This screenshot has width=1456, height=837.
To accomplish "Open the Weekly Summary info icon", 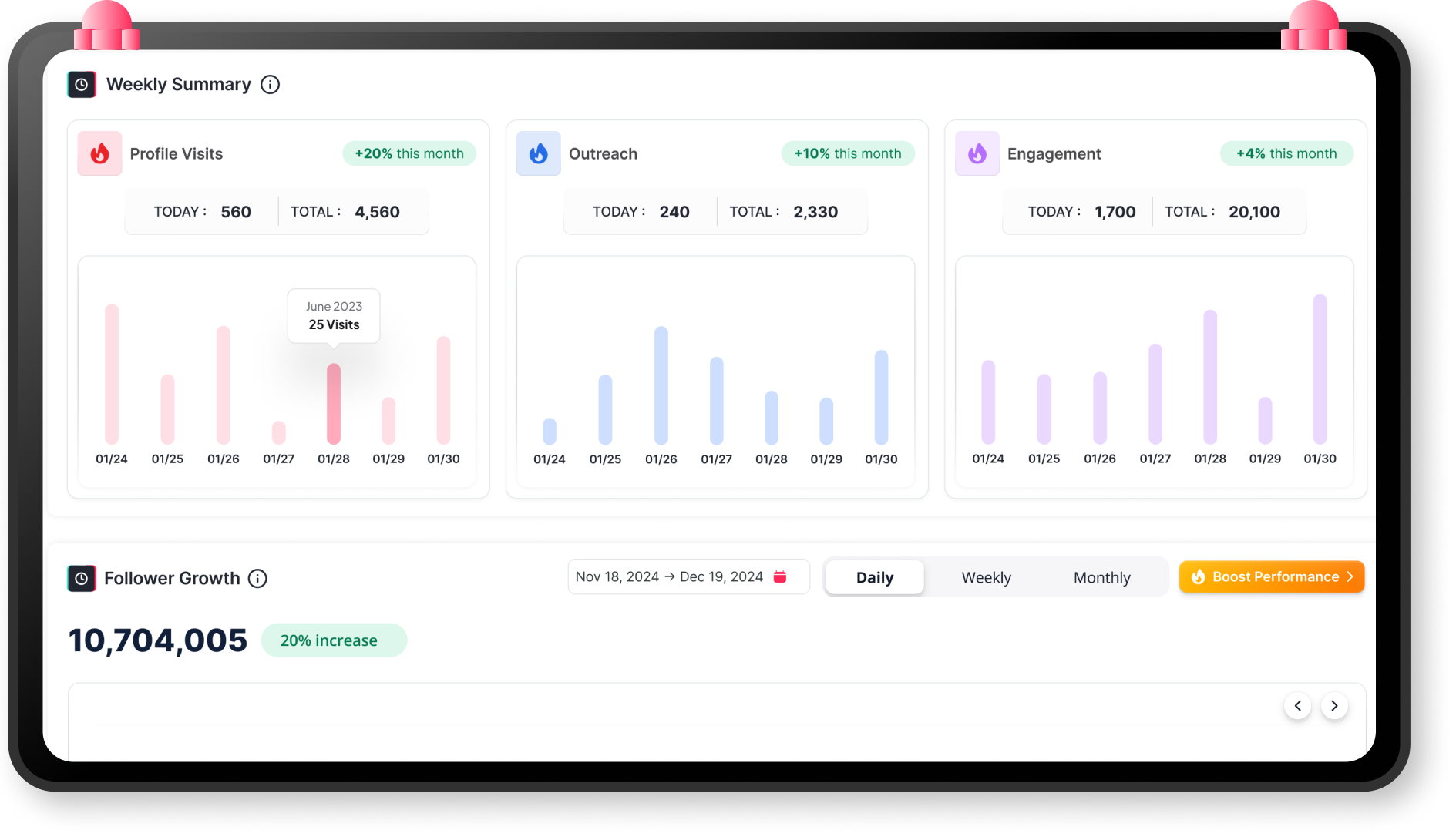I will [x=270, y=85].
